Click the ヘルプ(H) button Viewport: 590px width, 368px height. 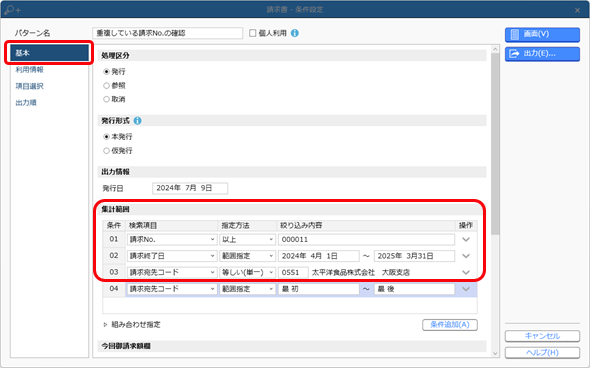tap(542, 353)
